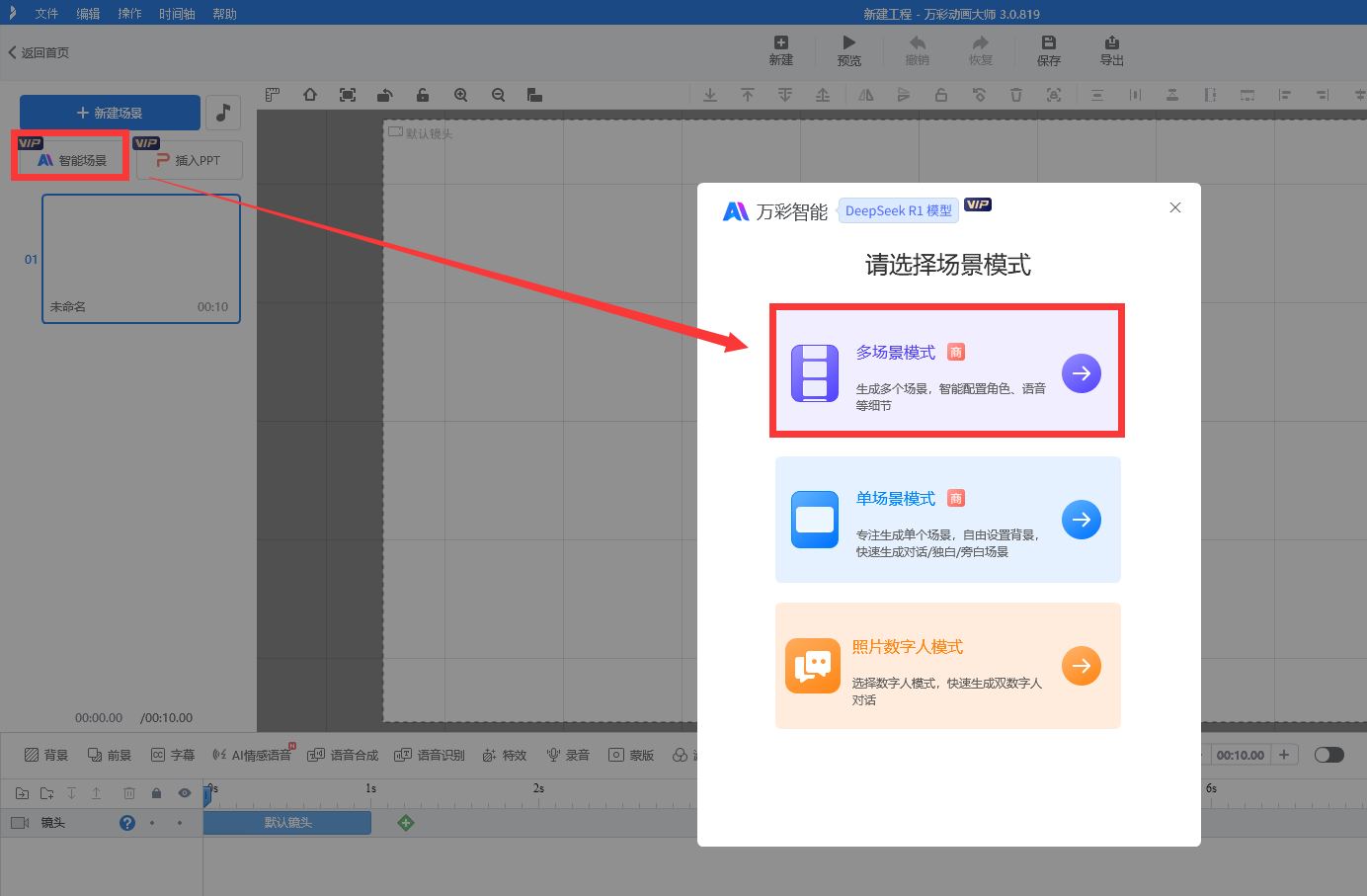Click the 智能场景 button

(71, 160)
